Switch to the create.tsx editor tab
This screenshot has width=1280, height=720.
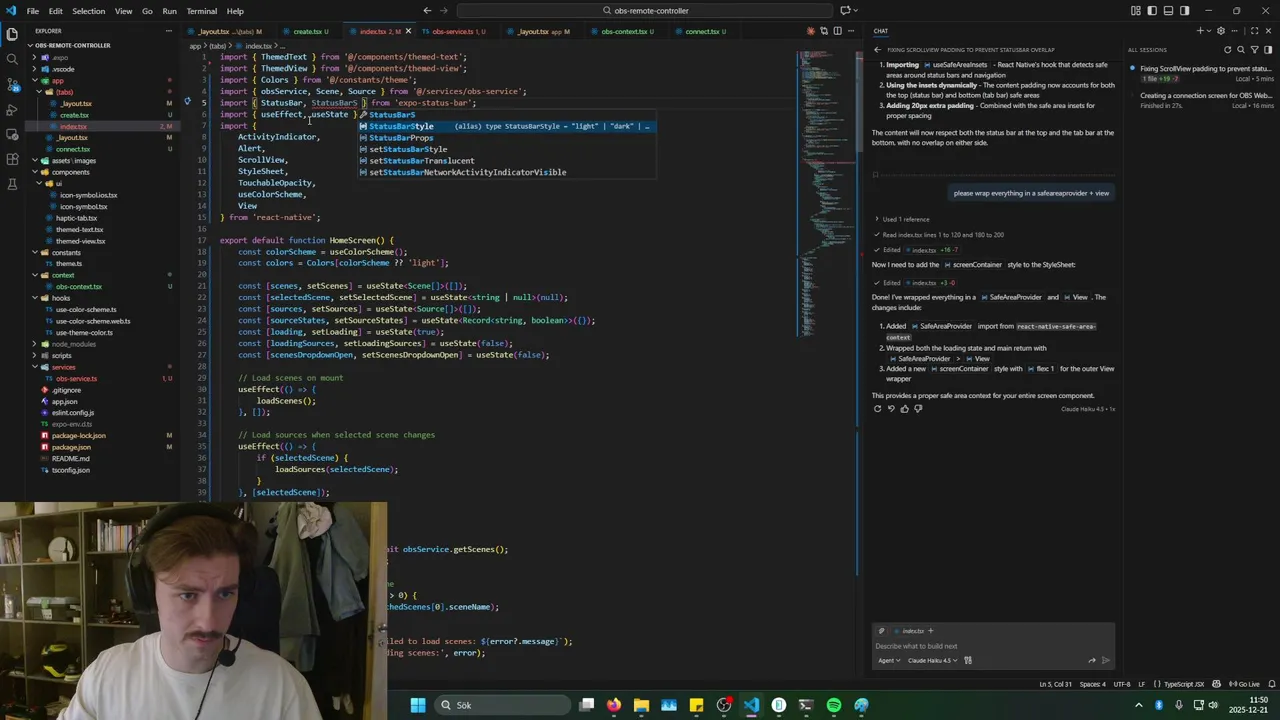[308, 31]
